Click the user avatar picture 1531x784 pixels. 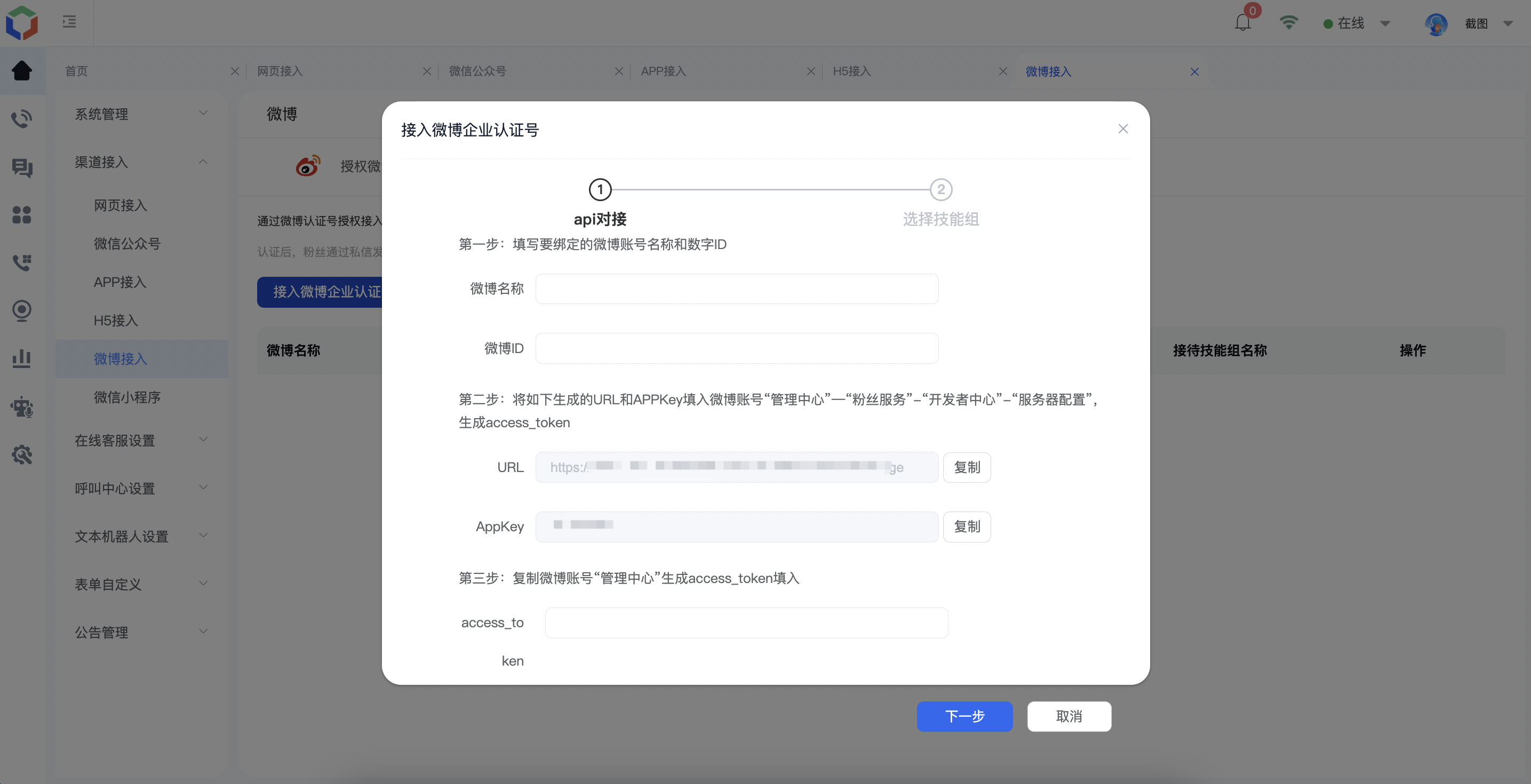pos(1436,24)
